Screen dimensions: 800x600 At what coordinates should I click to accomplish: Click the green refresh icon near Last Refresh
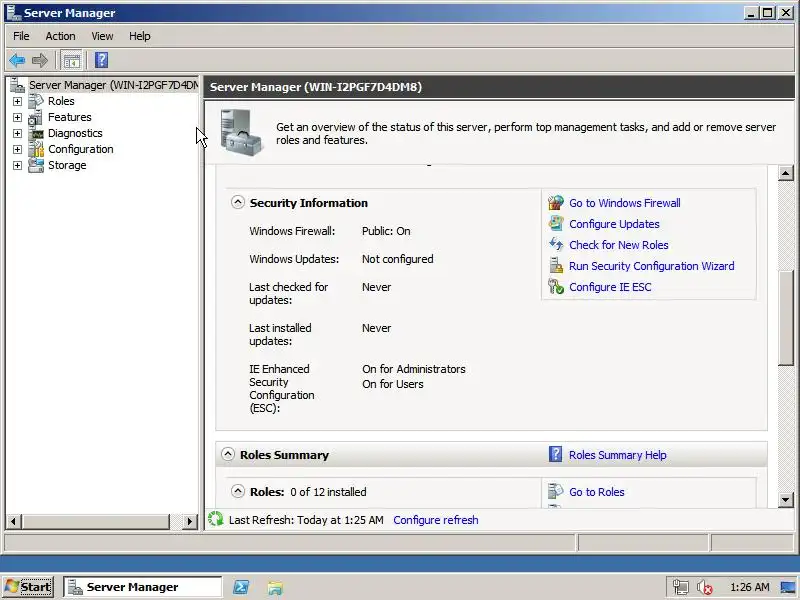click(x=216, y=519)
